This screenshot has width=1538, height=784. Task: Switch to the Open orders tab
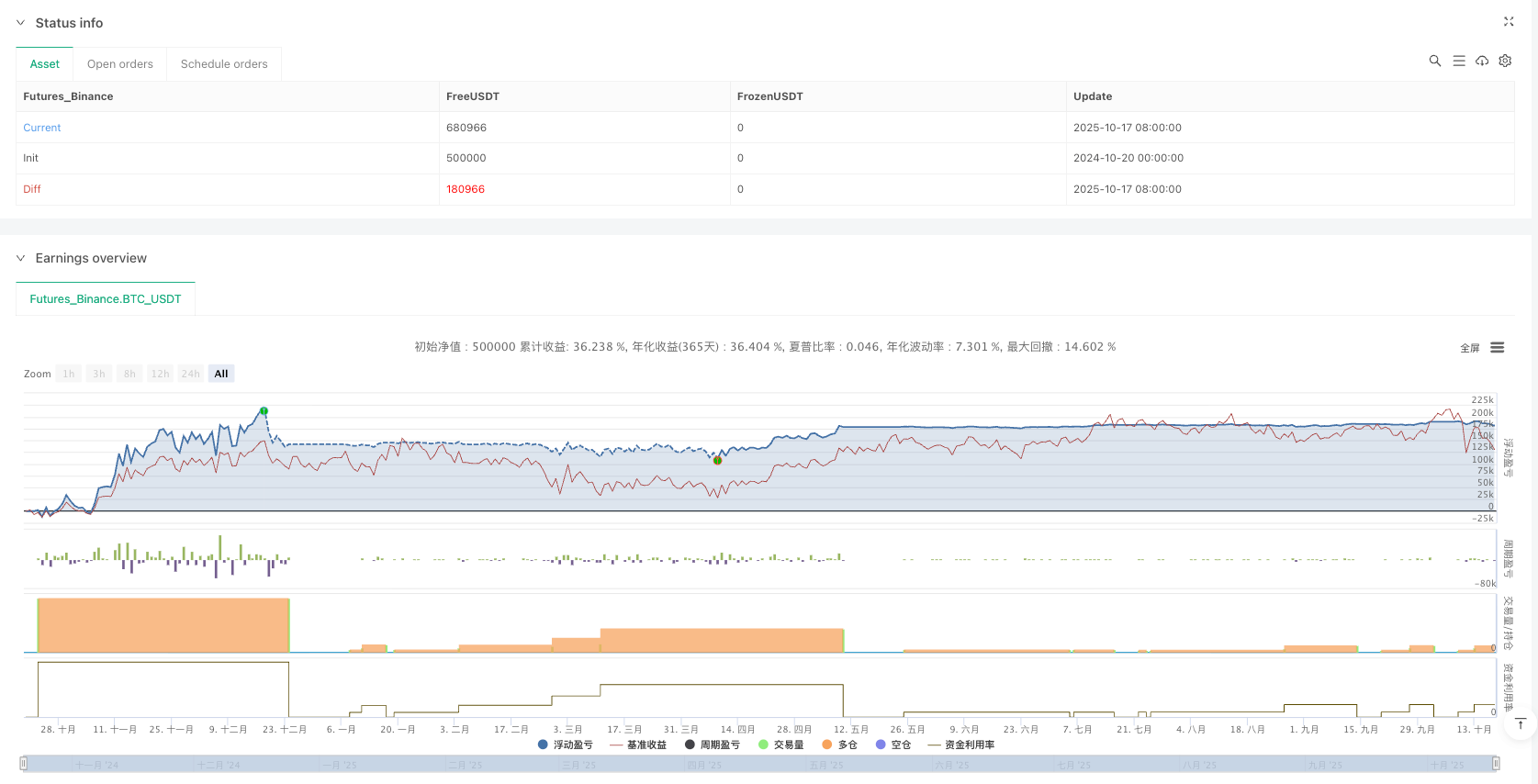point(120,64)
